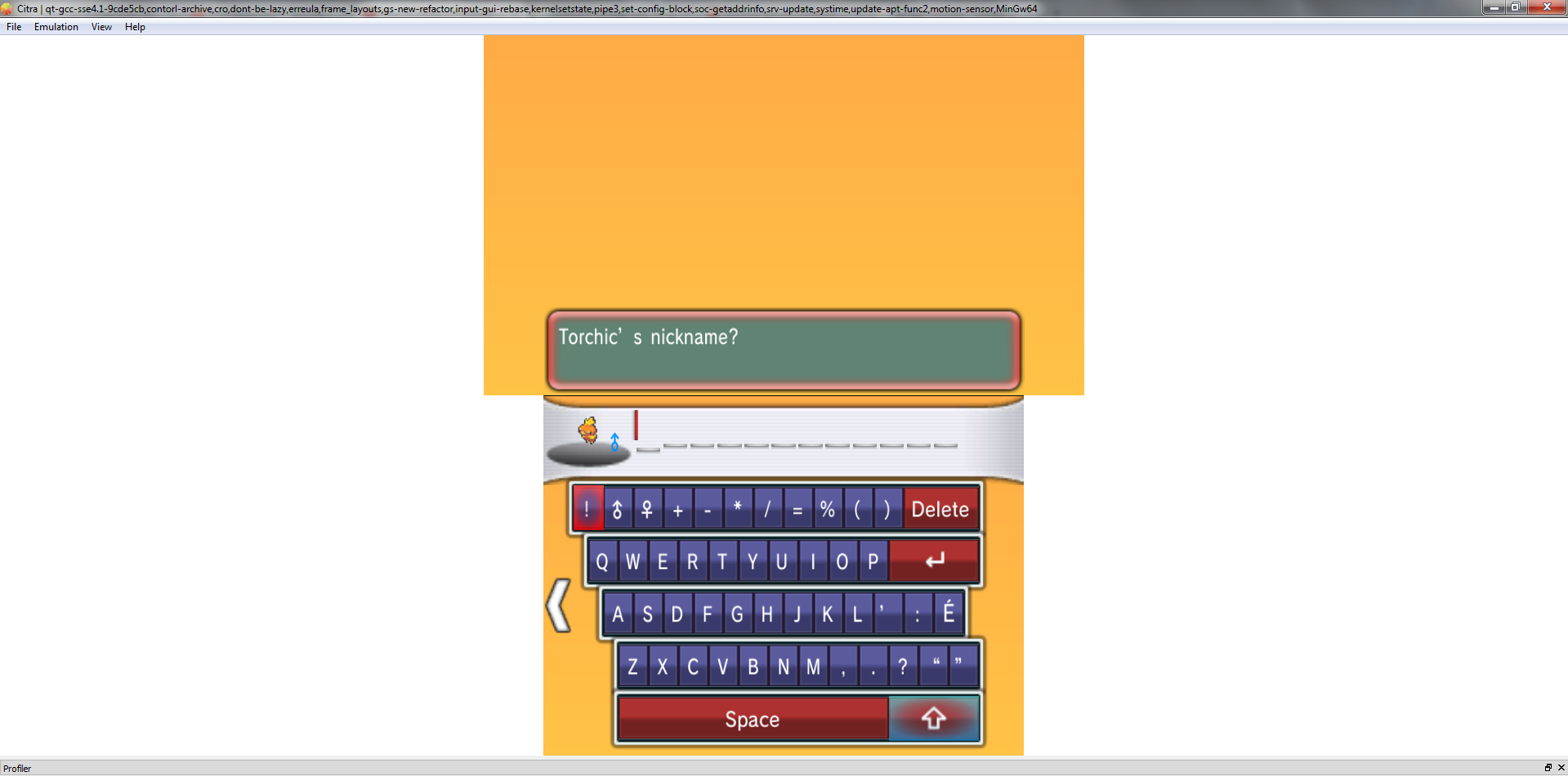Tap the close parenthesis key
The height and width of the screenshot is (776, 1568).
(x=887, y=510)
